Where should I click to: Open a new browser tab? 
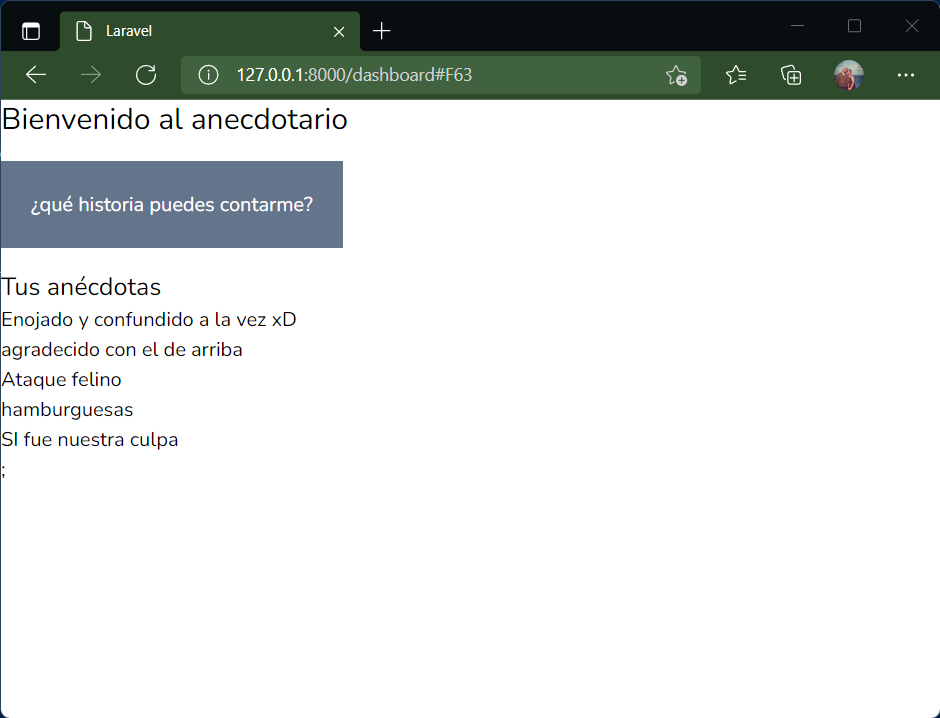tap(381, 31)
